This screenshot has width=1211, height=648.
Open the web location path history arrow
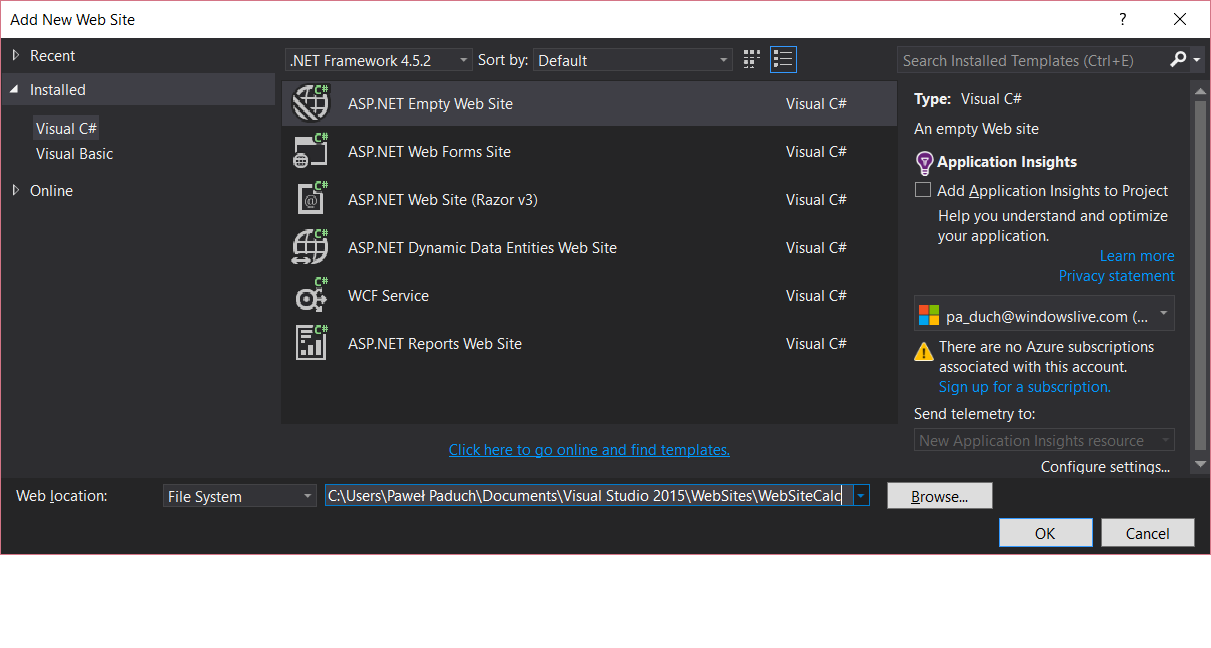pos(860,495)
